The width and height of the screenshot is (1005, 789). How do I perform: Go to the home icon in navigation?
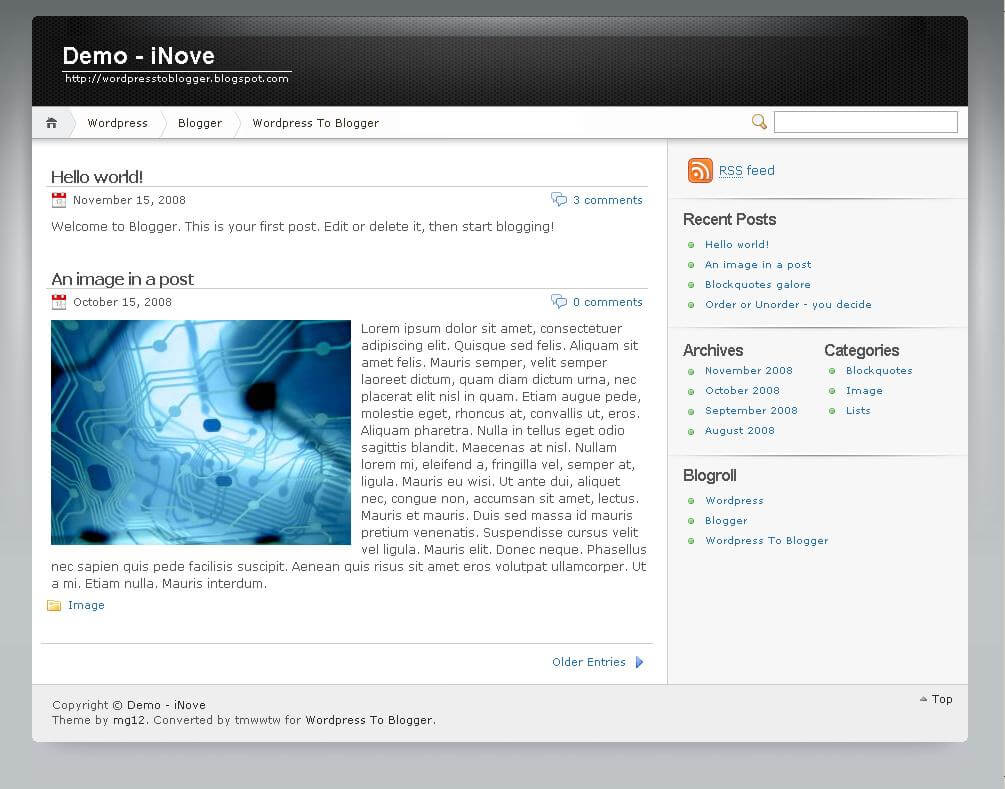coord(51,122)
